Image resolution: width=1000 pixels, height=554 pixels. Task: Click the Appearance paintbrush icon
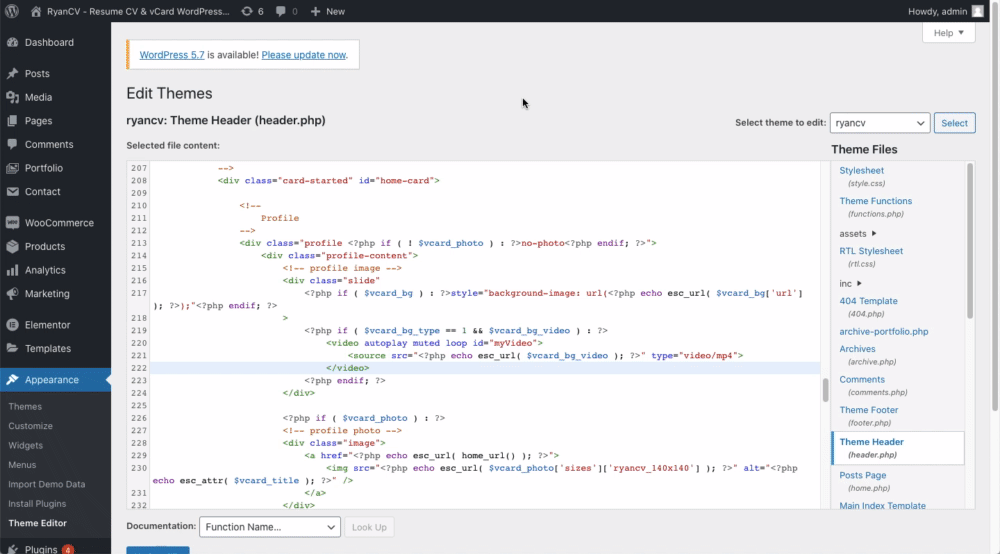point(12,379)
